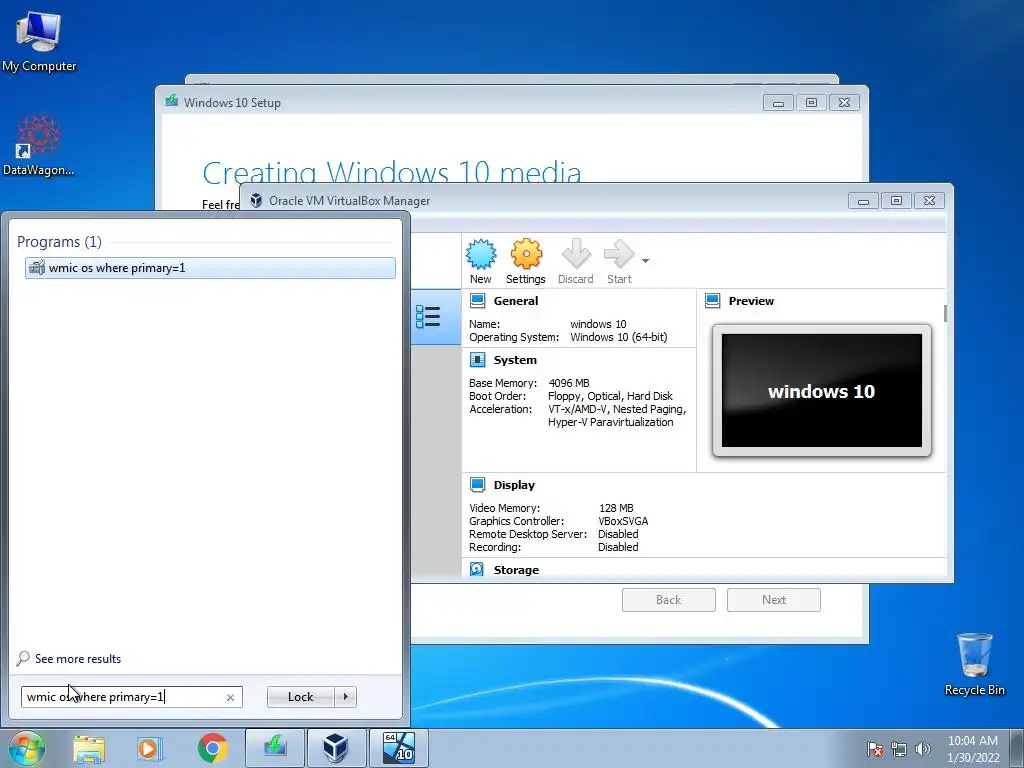
Task: Close the Oracle VM VirtualBox Manager window
Action: coord(929,200)
